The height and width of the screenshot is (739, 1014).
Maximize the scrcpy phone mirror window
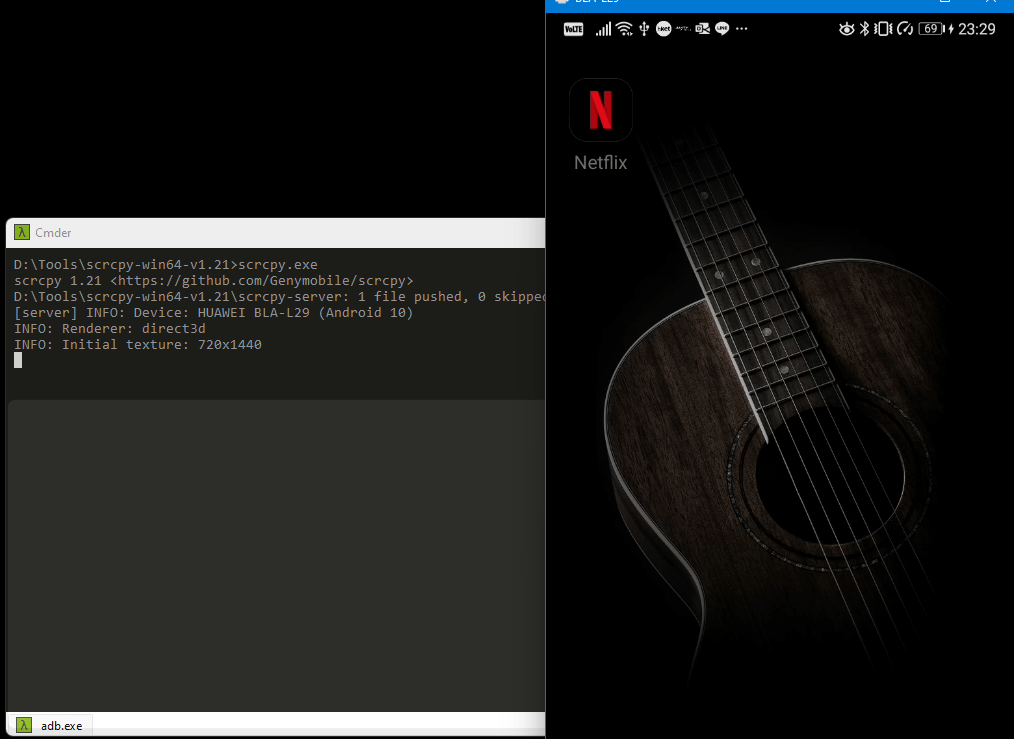(x=945, y=2)
